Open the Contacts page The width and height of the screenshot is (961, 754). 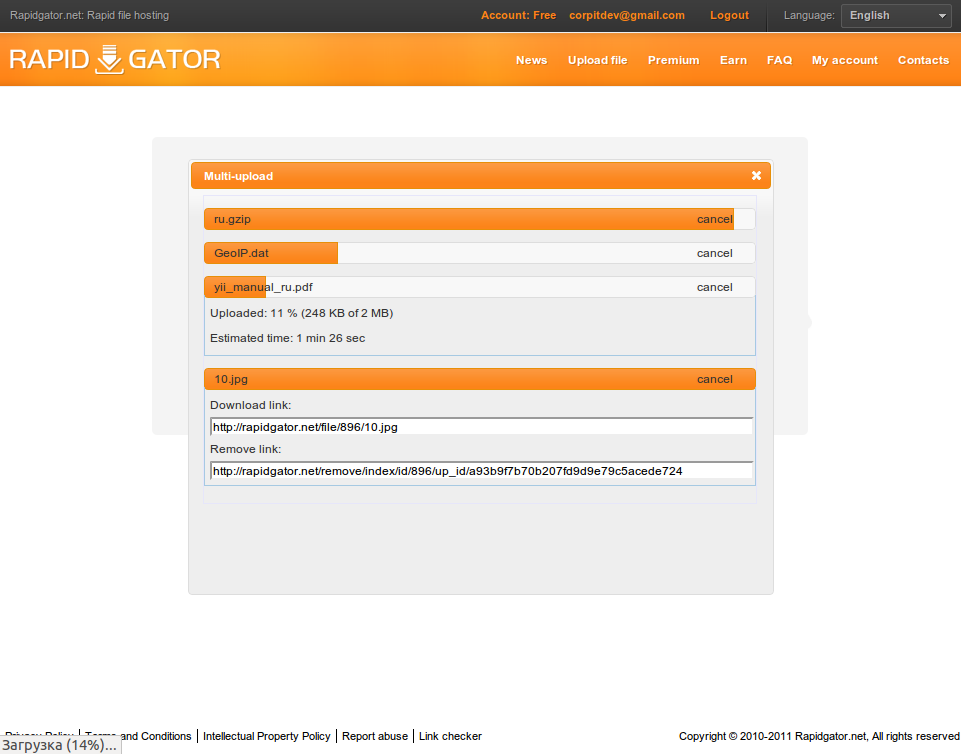[x=924, y=60]
